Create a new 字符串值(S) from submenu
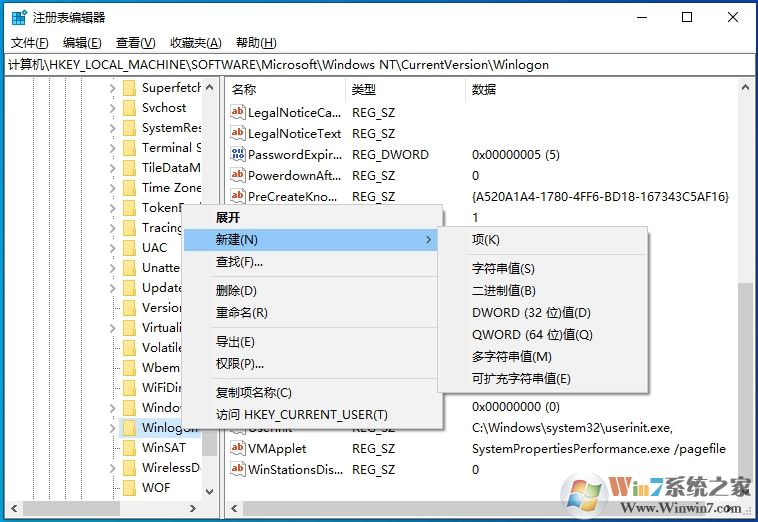The width and height of the screenshot is (758, 522). 543,269
